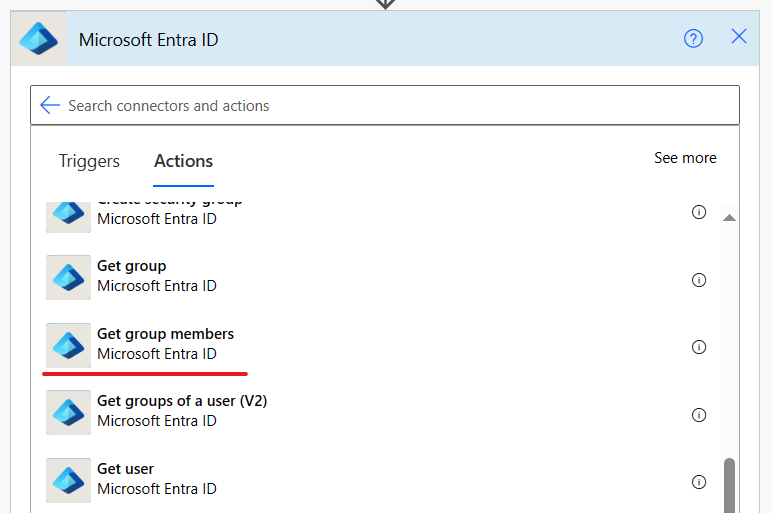Show info for Get groups of a user
772x513 pixels.
coord(699,415)
